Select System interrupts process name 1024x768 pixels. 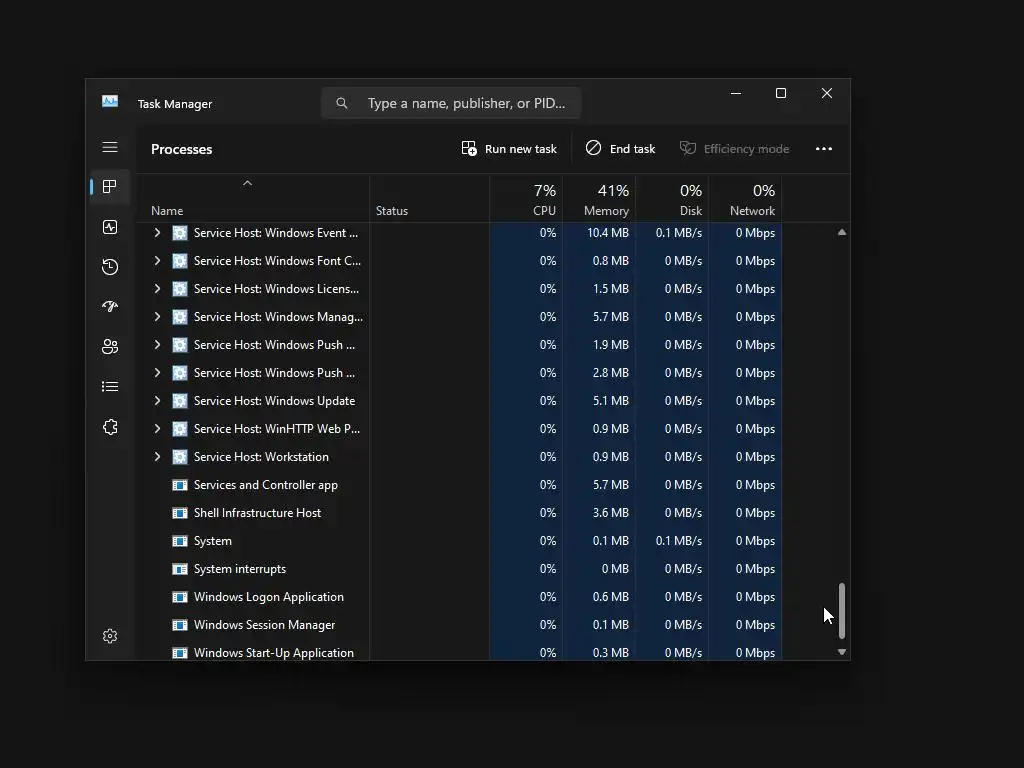coord(240,569)
